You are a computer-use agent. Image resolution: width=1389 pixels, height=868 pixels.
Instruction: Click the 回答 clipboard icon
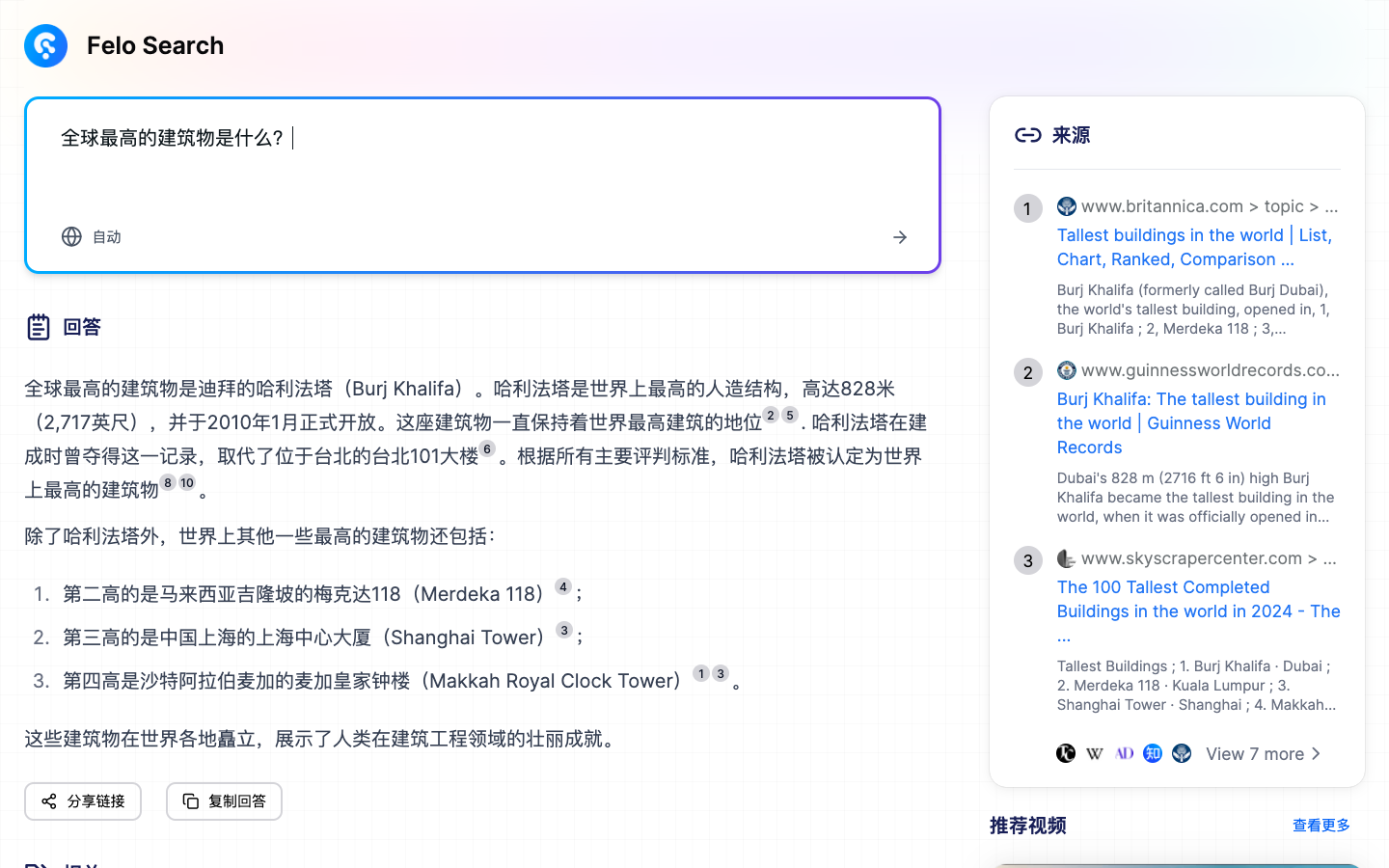click(x=38, y=326)
